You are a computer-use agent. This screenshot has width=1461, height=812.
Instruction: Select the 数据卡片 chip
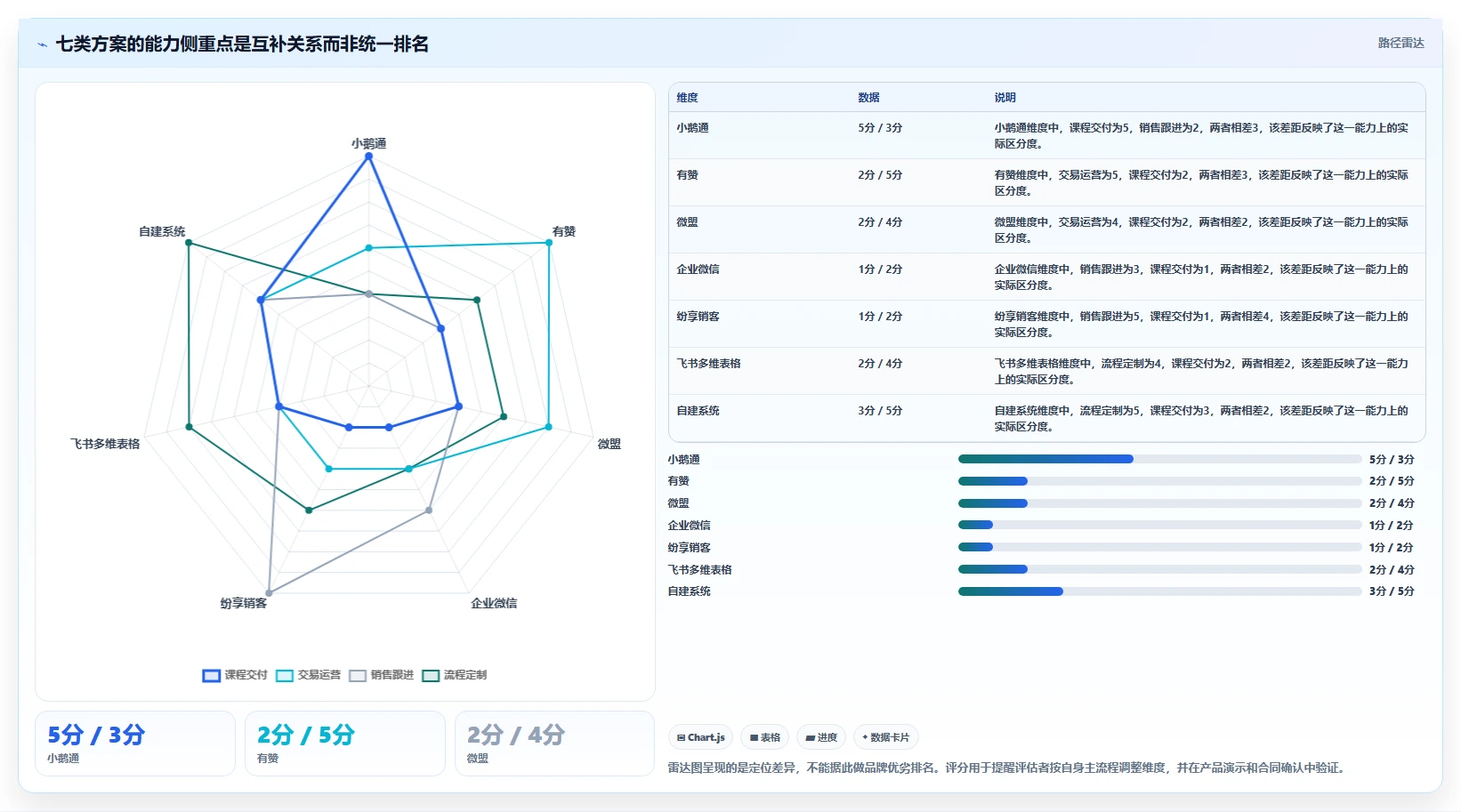click(x=886, y=737)
